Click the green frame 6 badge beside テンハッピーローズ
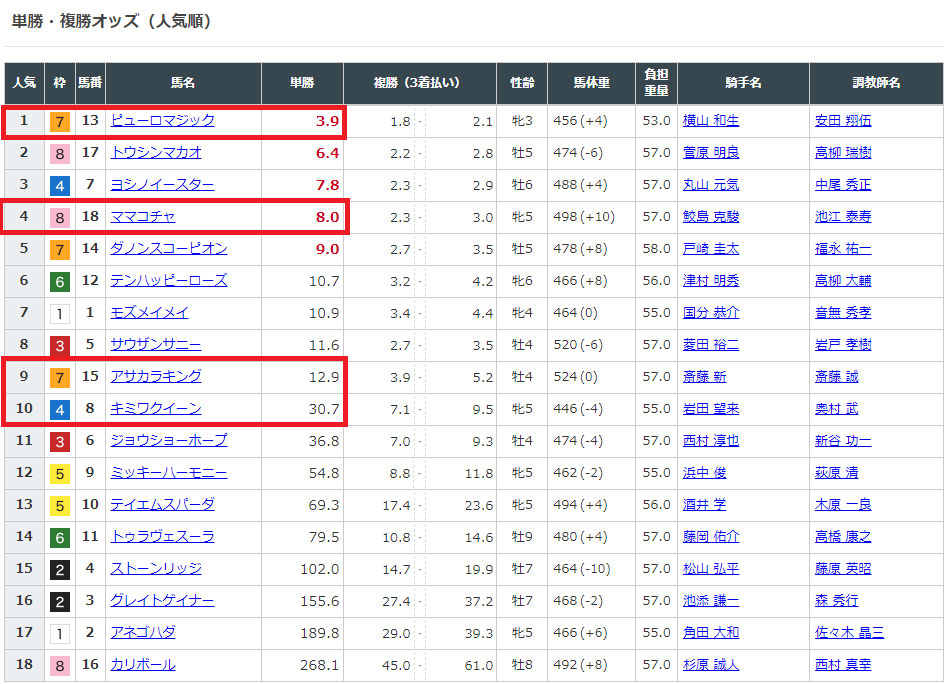This screenshot has width=944, height=684. coord(60,281)
